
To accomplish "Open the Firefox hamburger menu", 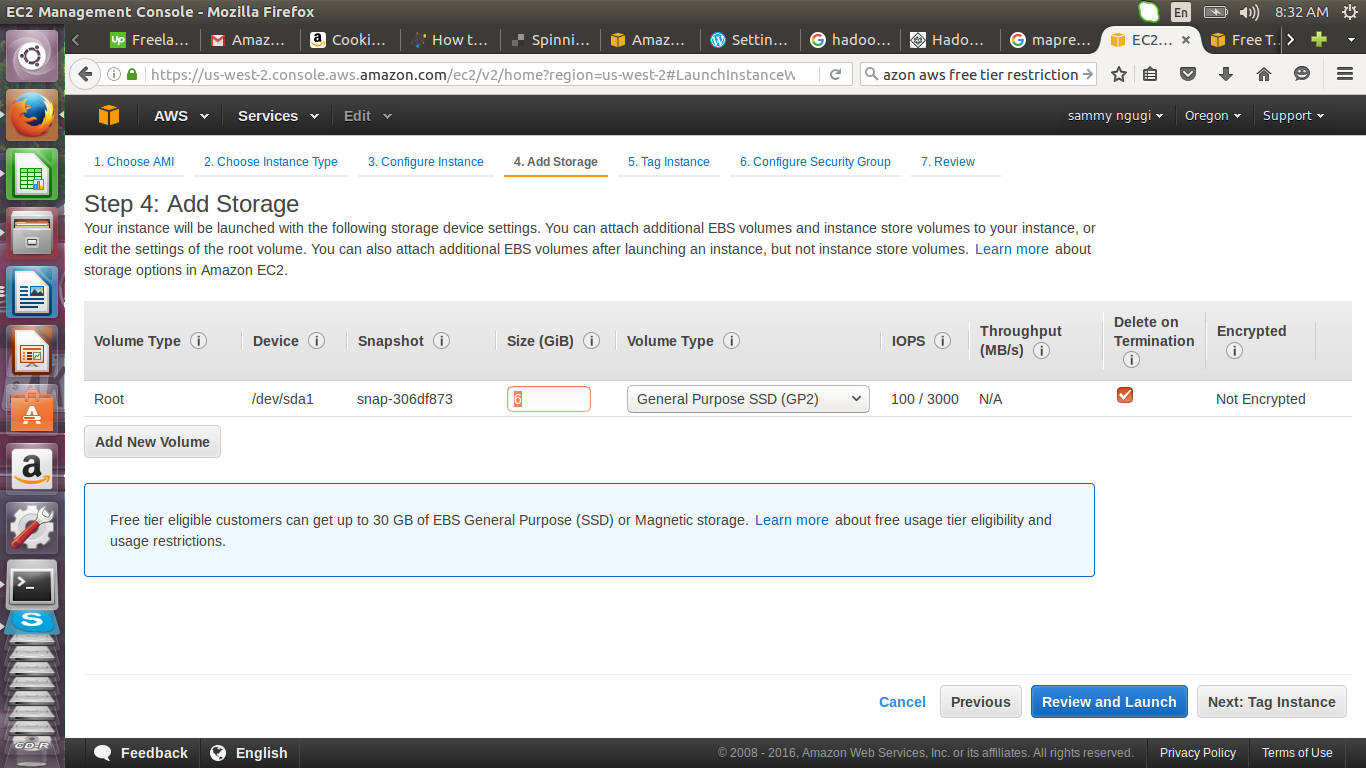I will point(1345,74).
